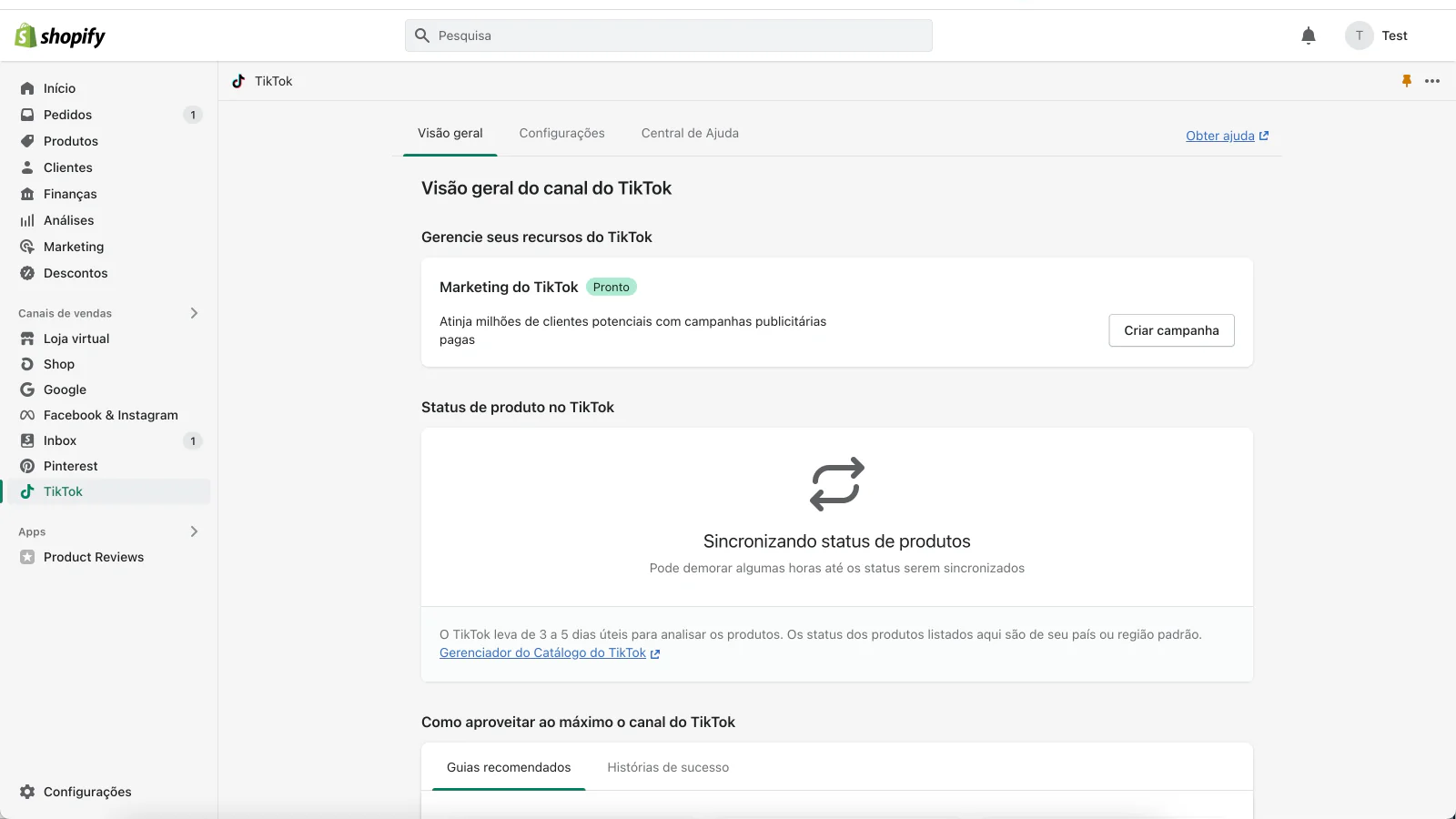Switch to Visão geral tab

tap(450, 133)
